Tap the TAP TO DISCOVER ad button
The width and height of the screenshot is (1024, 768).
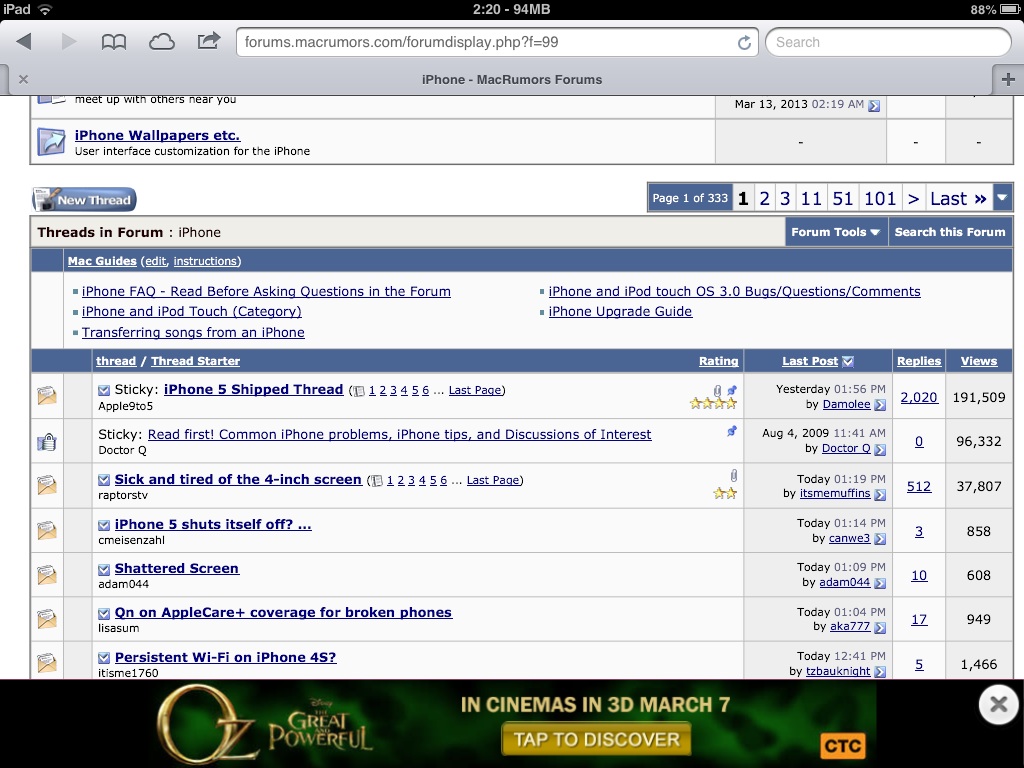(x=596, y=739)
